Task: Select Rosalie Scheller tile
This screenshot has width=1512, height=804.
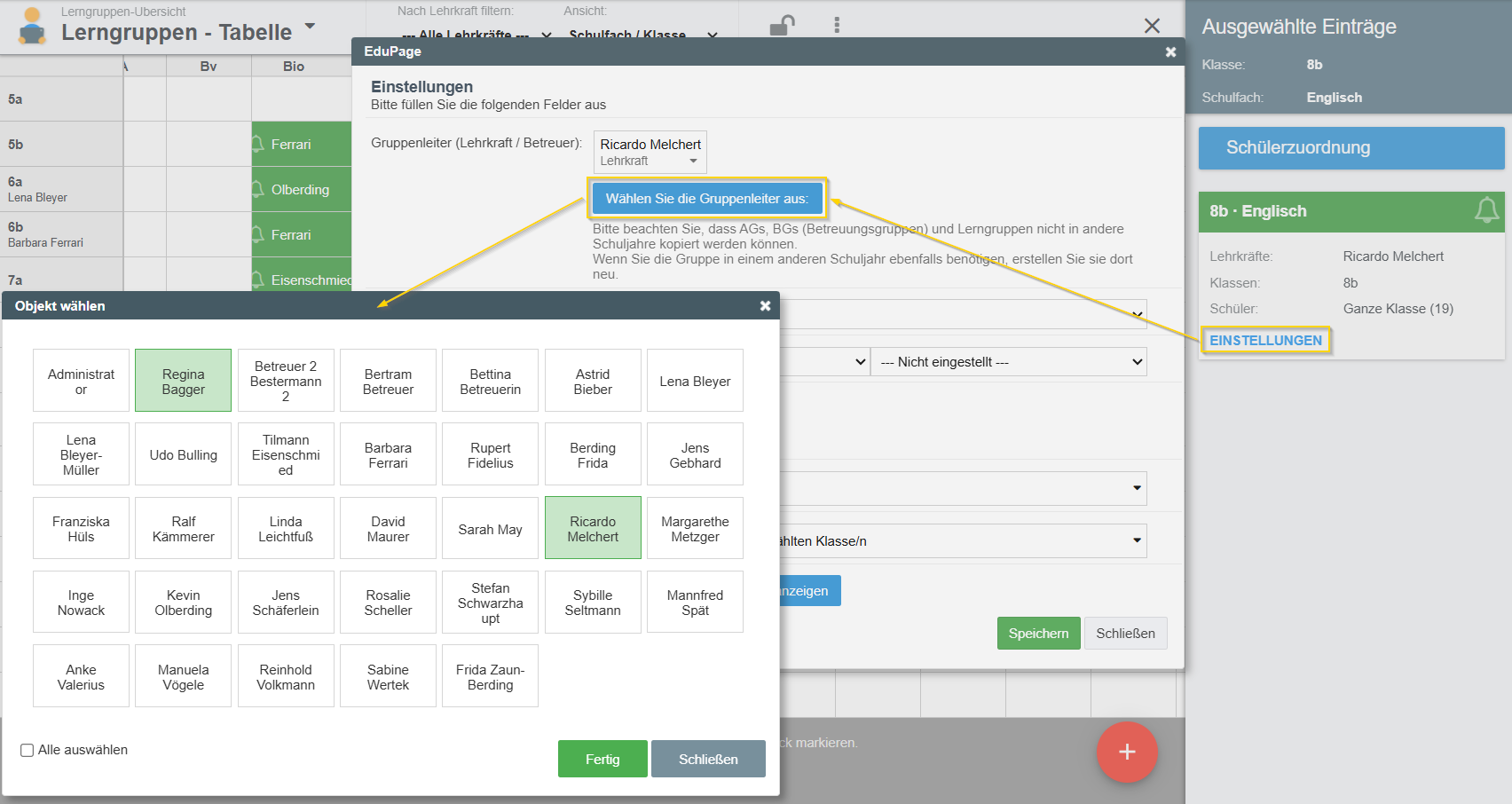Action: point(388,602)
